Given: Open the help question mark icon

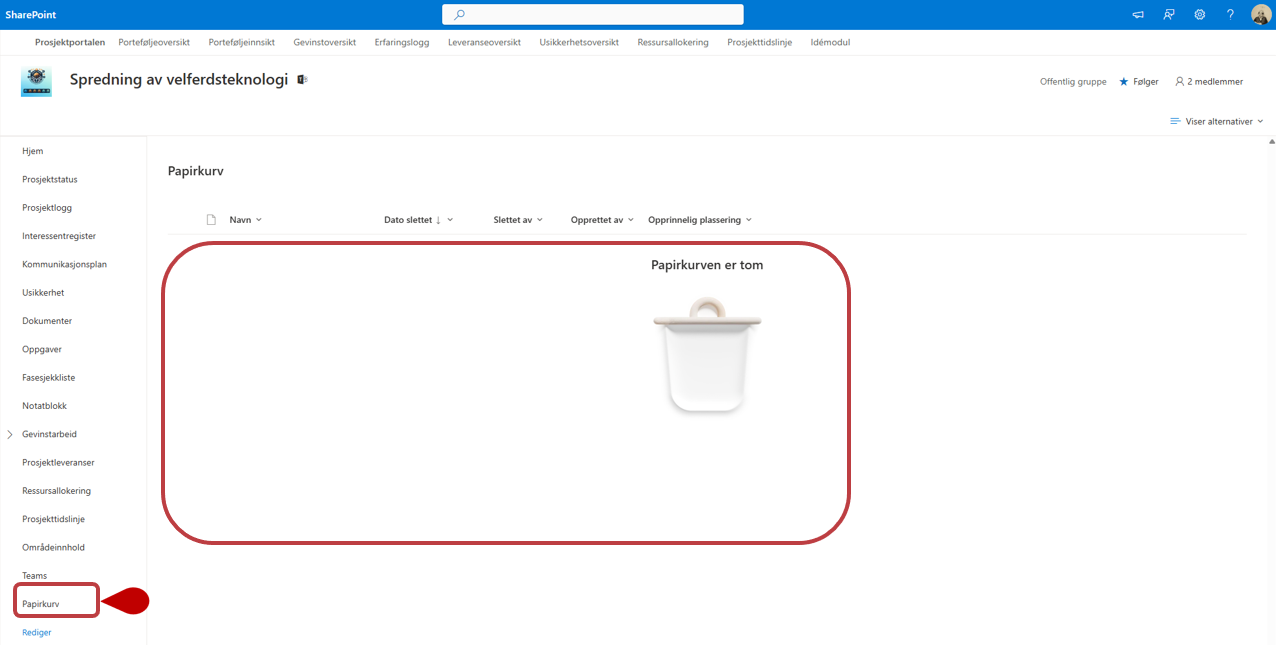Looking at the screenshot, I should (x=1230, y=15).
